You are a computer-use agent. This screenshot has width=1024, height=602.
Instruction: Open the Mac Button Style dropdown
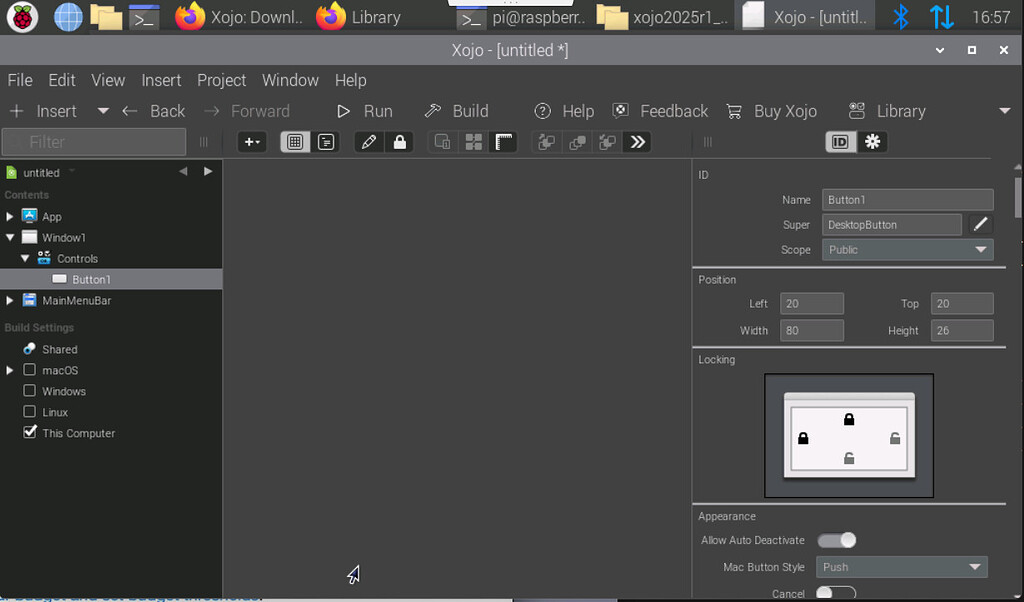click(901, 567)
